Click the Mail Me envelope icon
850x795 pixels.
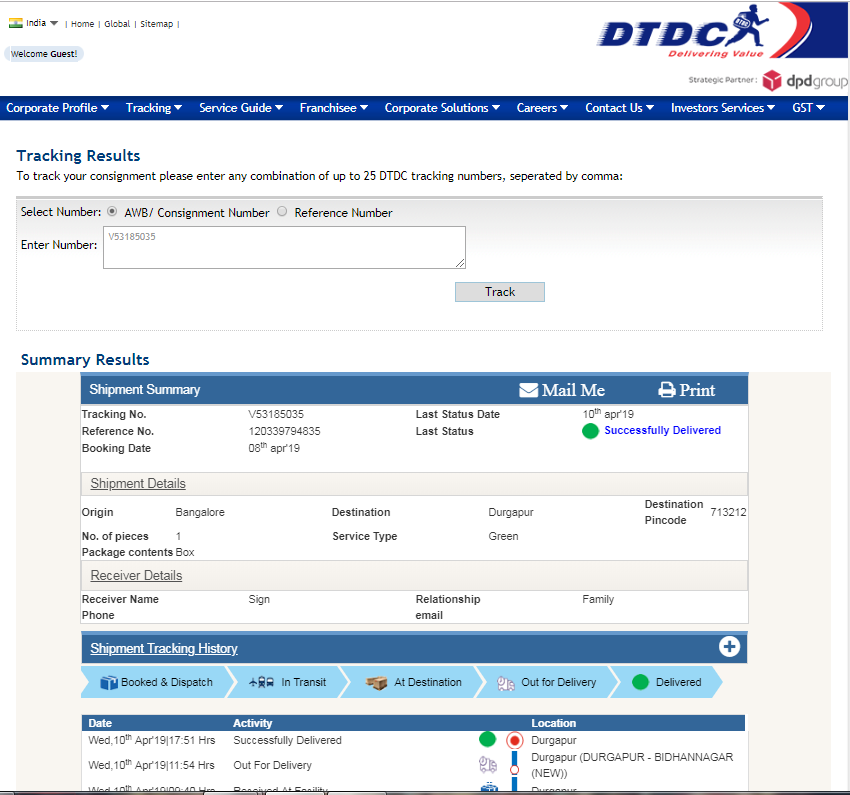pos(529,390)
